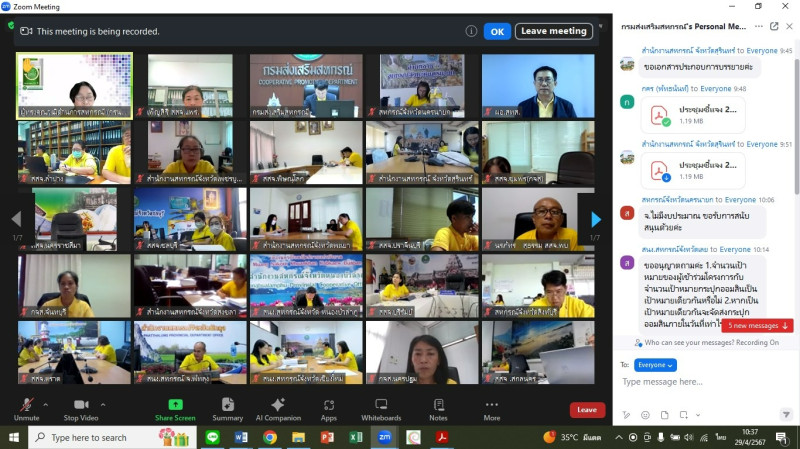Viewport: 800px width, 449px height.
Task: Open Microsoft Word from the Windows taskbar
Action: pyautogui.click(x=241, y=437)
